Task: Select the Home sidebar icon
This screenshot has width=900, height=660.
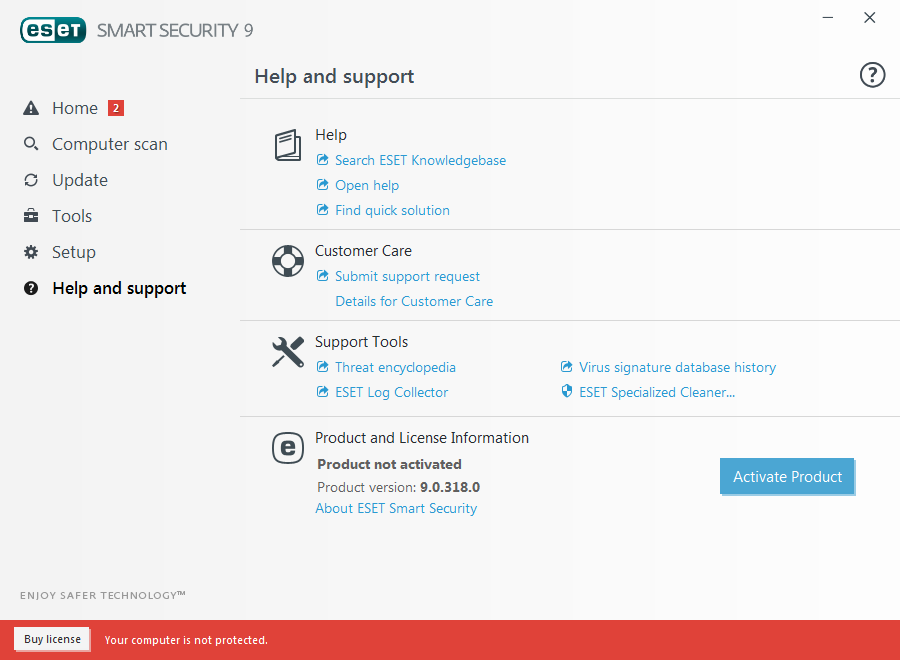Action: pyautogui.click(x=29, y=108)
